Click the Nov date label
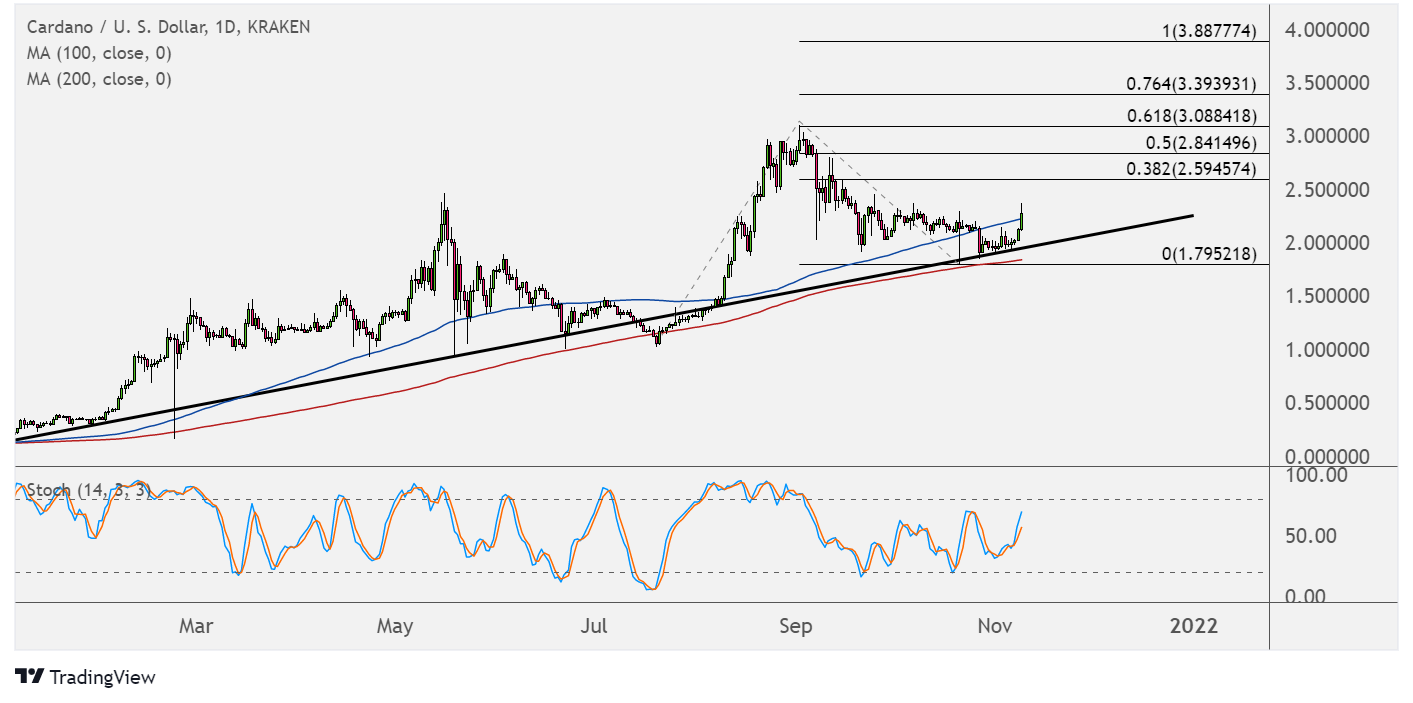Screen dimensions: 1413x703 pyautogui.click(x=996, y=627)
